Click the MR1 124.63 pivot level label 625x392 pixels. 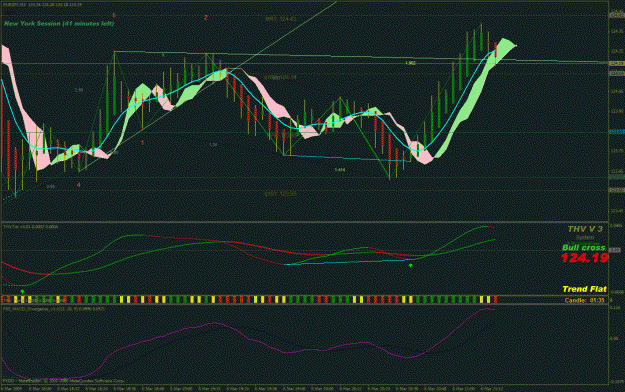coord(281,19)
